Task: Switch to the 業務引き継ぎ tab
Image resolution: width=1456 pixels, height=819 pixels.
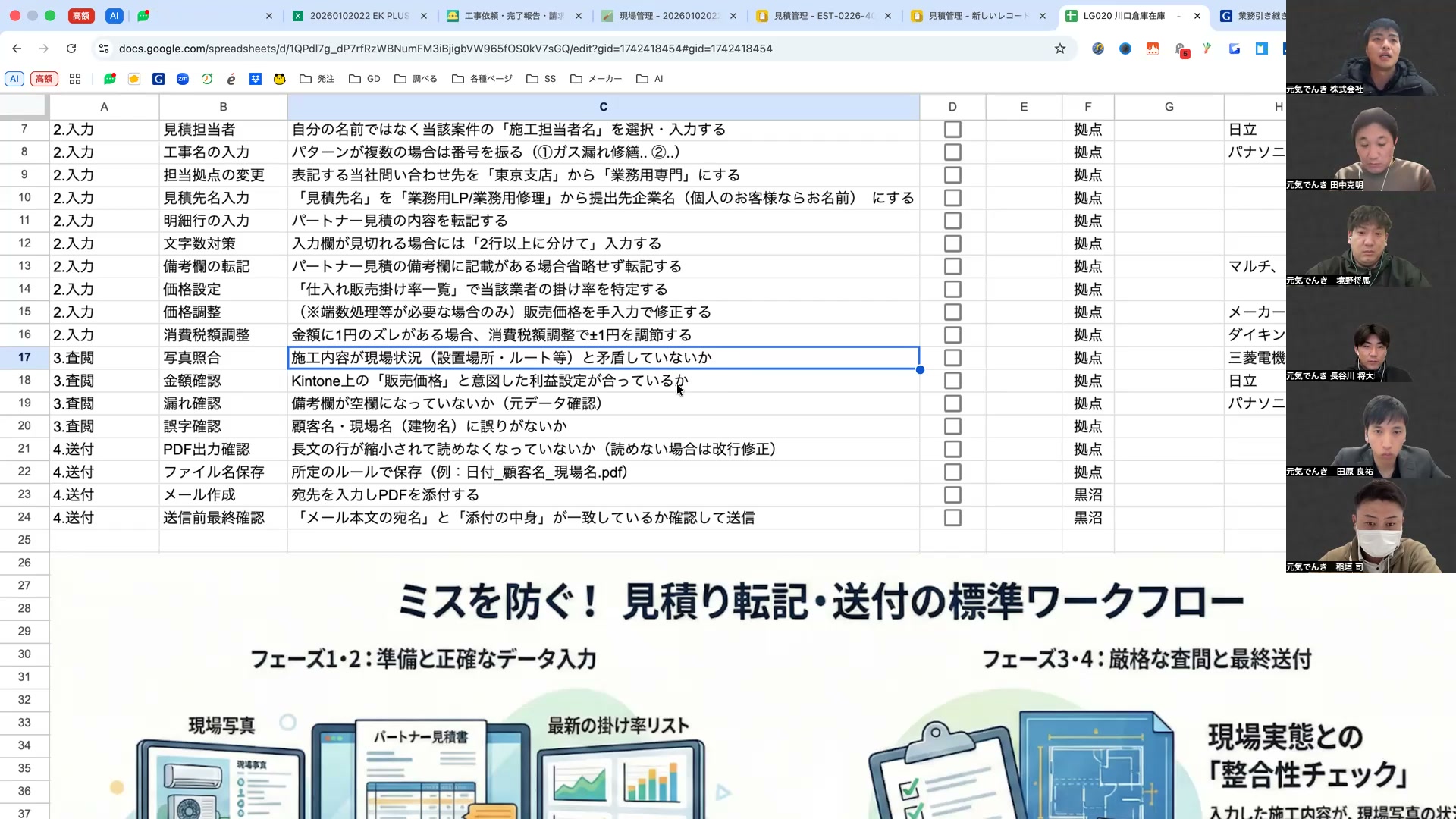Action: (x=1253, y=16)
